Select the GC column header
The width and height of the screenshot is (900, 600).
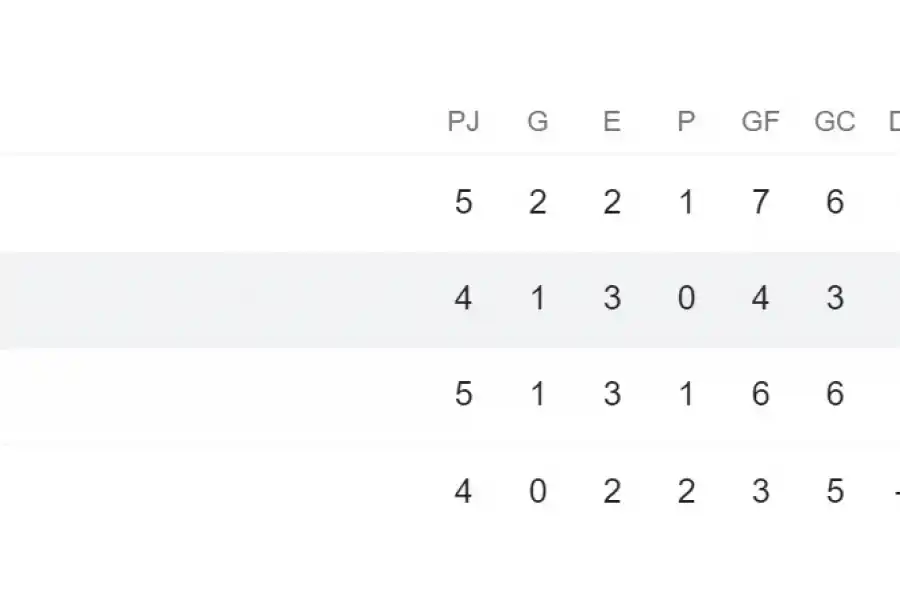pyautogui.click(x=835, y=122)
